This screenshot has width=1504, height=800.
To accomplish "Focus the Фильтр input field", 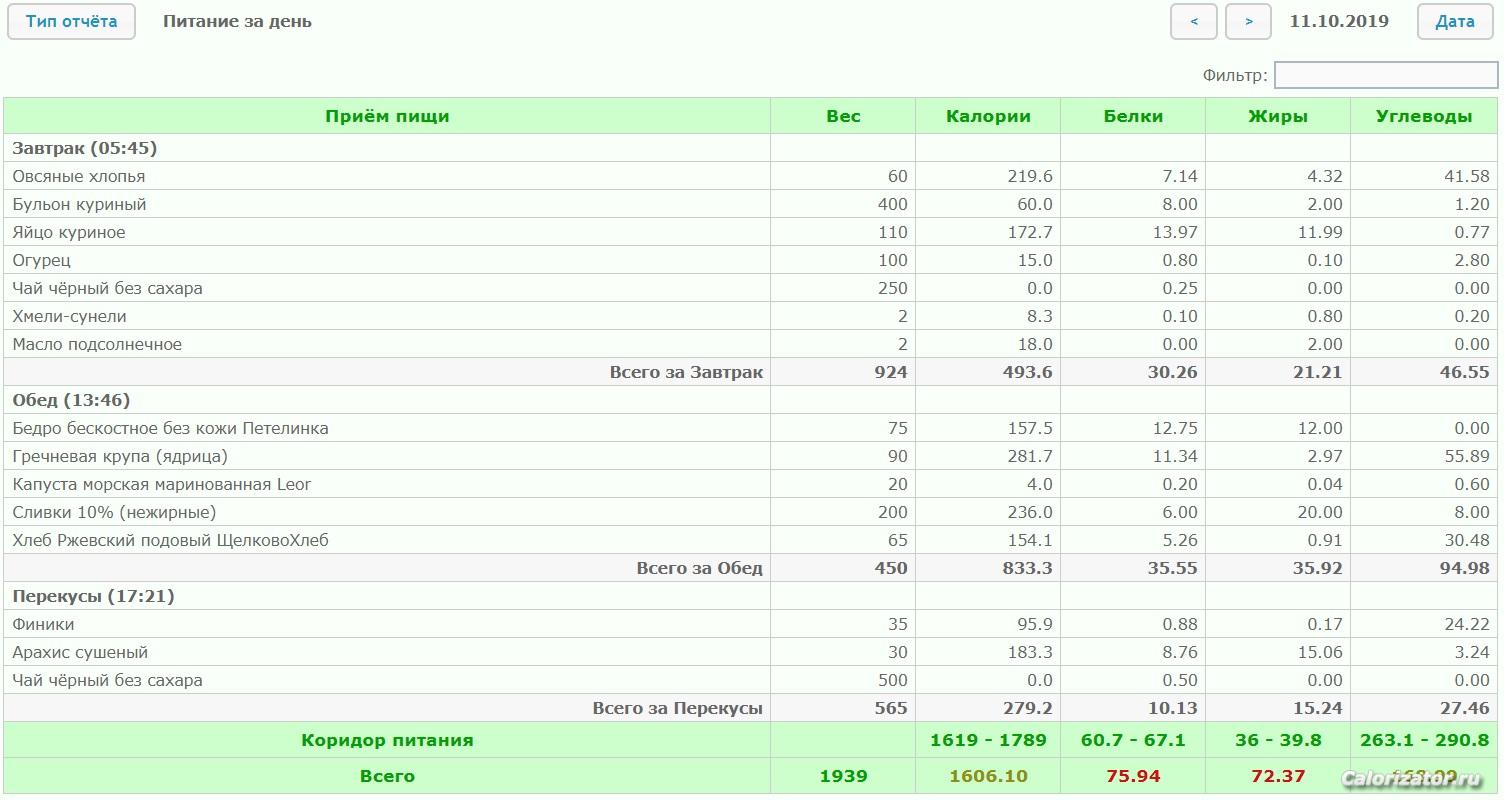I will [x=1386, y=75].
